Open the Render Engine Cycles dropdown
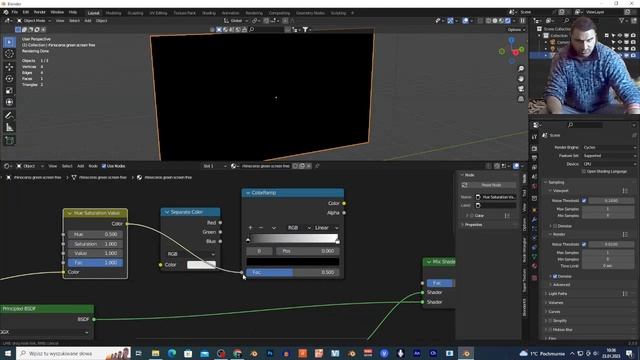The image size is (640, 360). click(x=609, y=147)
